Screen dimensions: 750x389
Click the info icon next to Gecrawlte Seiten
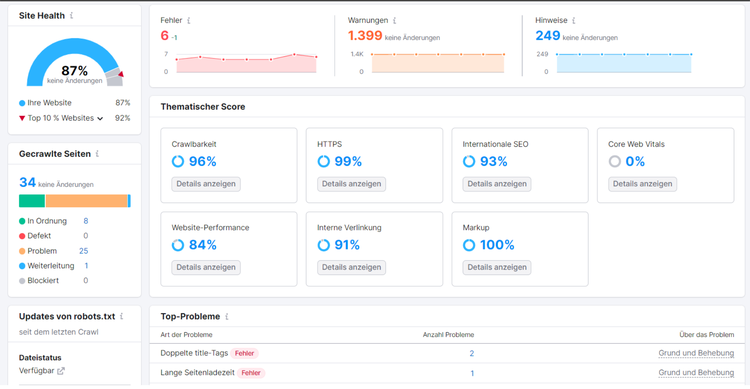[x=97, y=154]
